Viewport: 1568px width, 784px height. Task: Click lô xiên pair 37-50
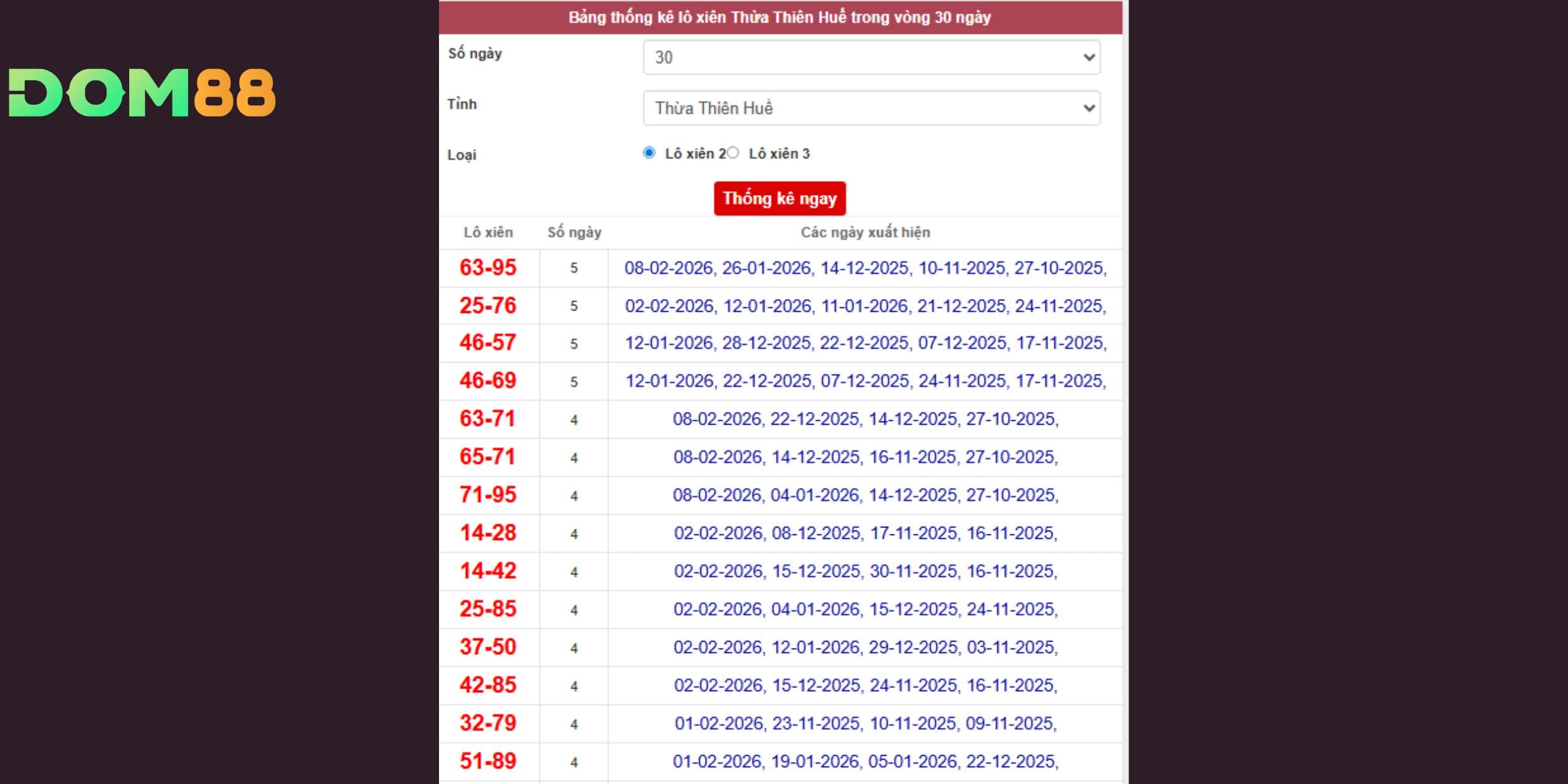click(488, 647)
